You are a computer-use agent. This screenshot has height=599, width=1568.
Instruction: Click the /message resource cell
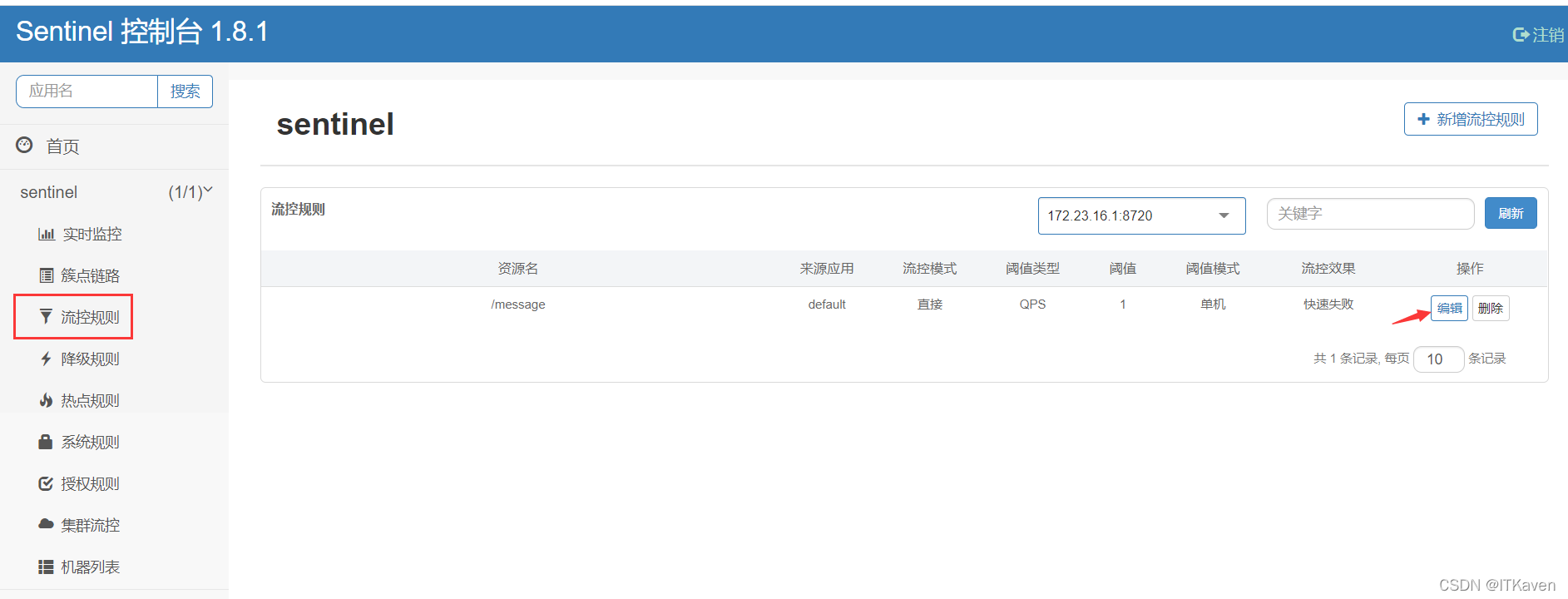point(518,304)
